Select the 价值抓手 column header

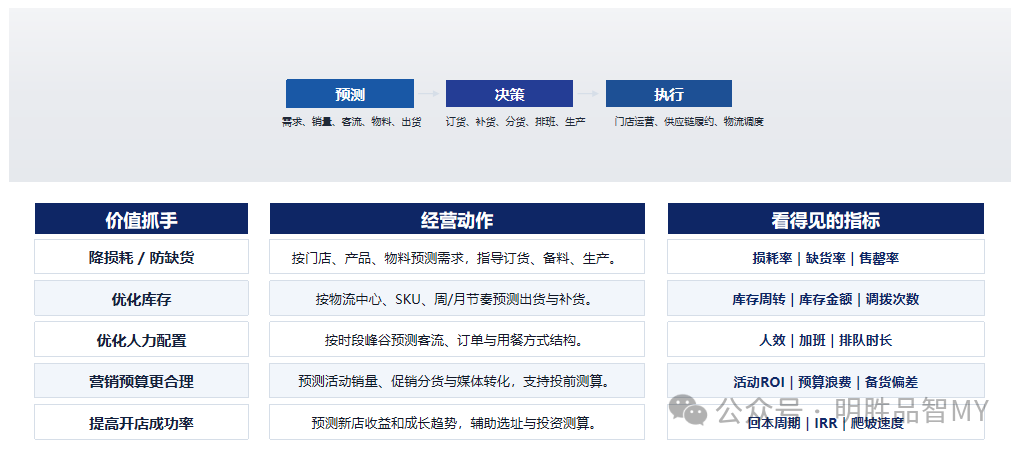pos(141,219)
